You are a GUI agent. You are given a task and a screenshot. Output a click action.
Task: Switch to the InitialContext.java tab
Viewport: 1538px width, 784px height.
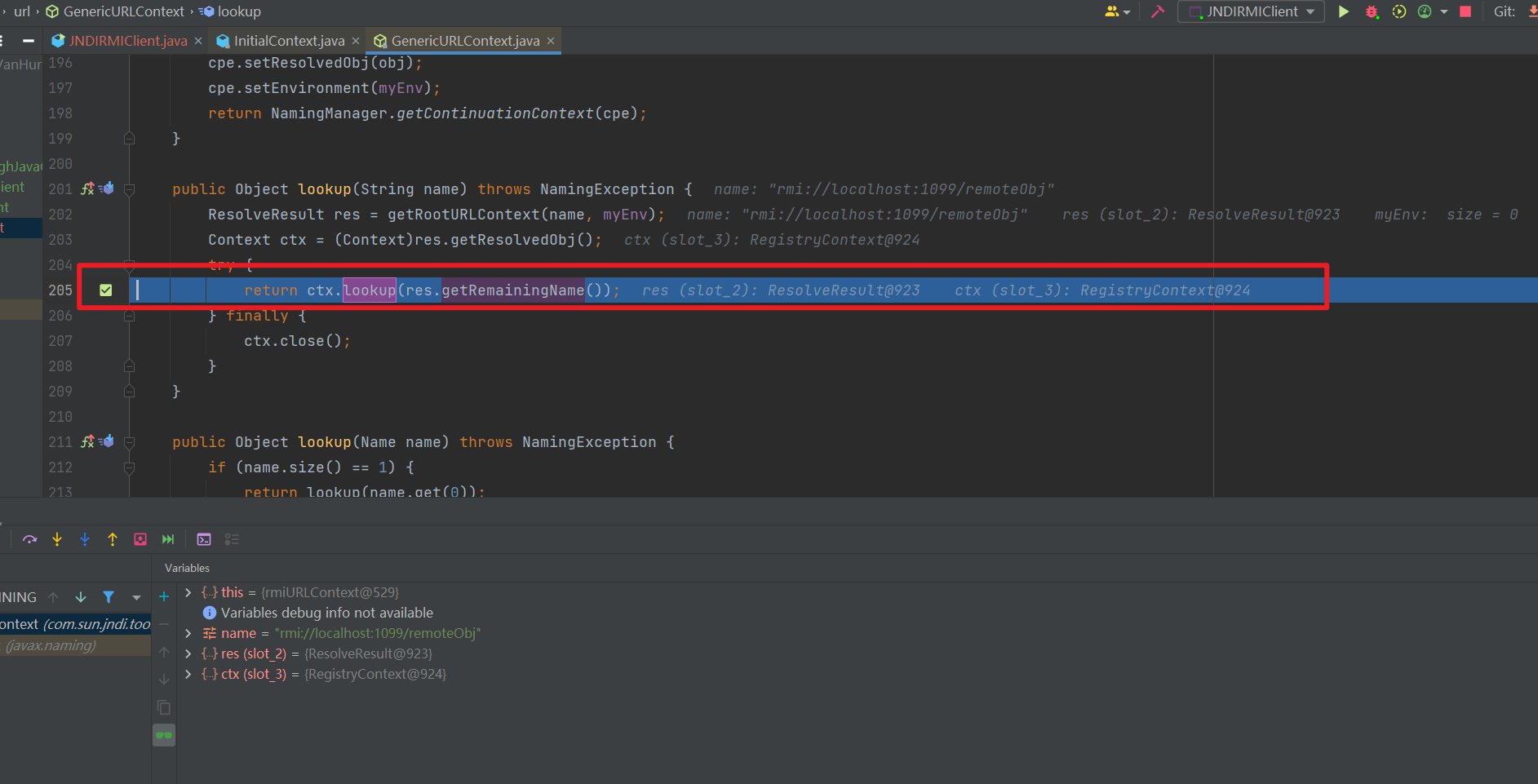289,41
